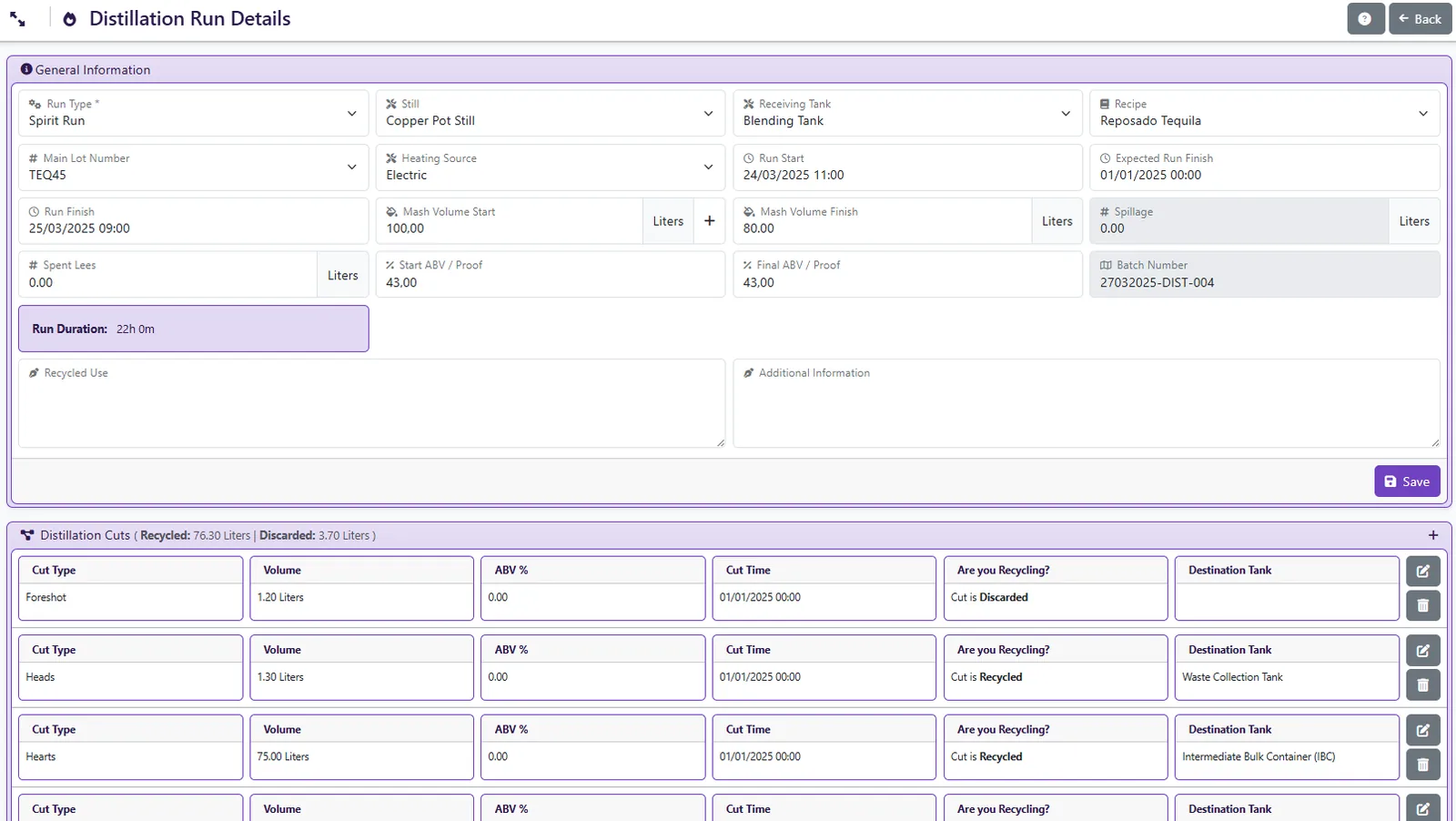Screen dimensions: 1456x821
Task: Click the flame icon beside the page title
Action: [x=69, y=19]
